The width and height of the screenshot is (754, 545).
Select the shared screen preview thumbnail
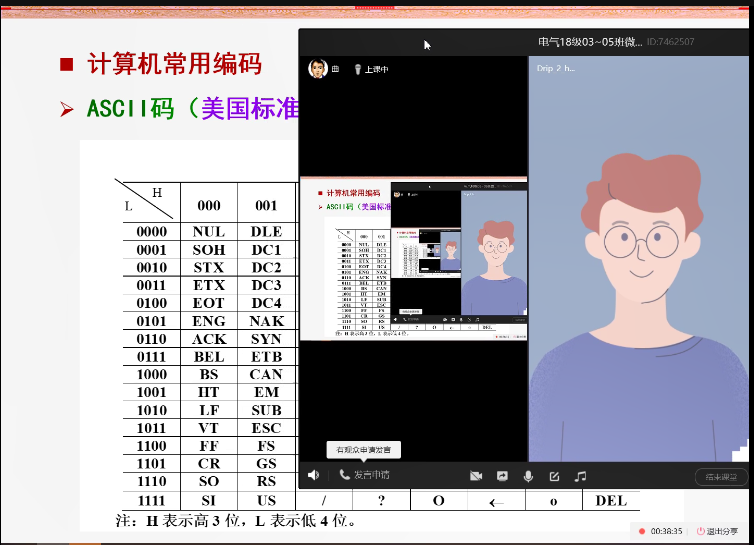coord(413,258)
